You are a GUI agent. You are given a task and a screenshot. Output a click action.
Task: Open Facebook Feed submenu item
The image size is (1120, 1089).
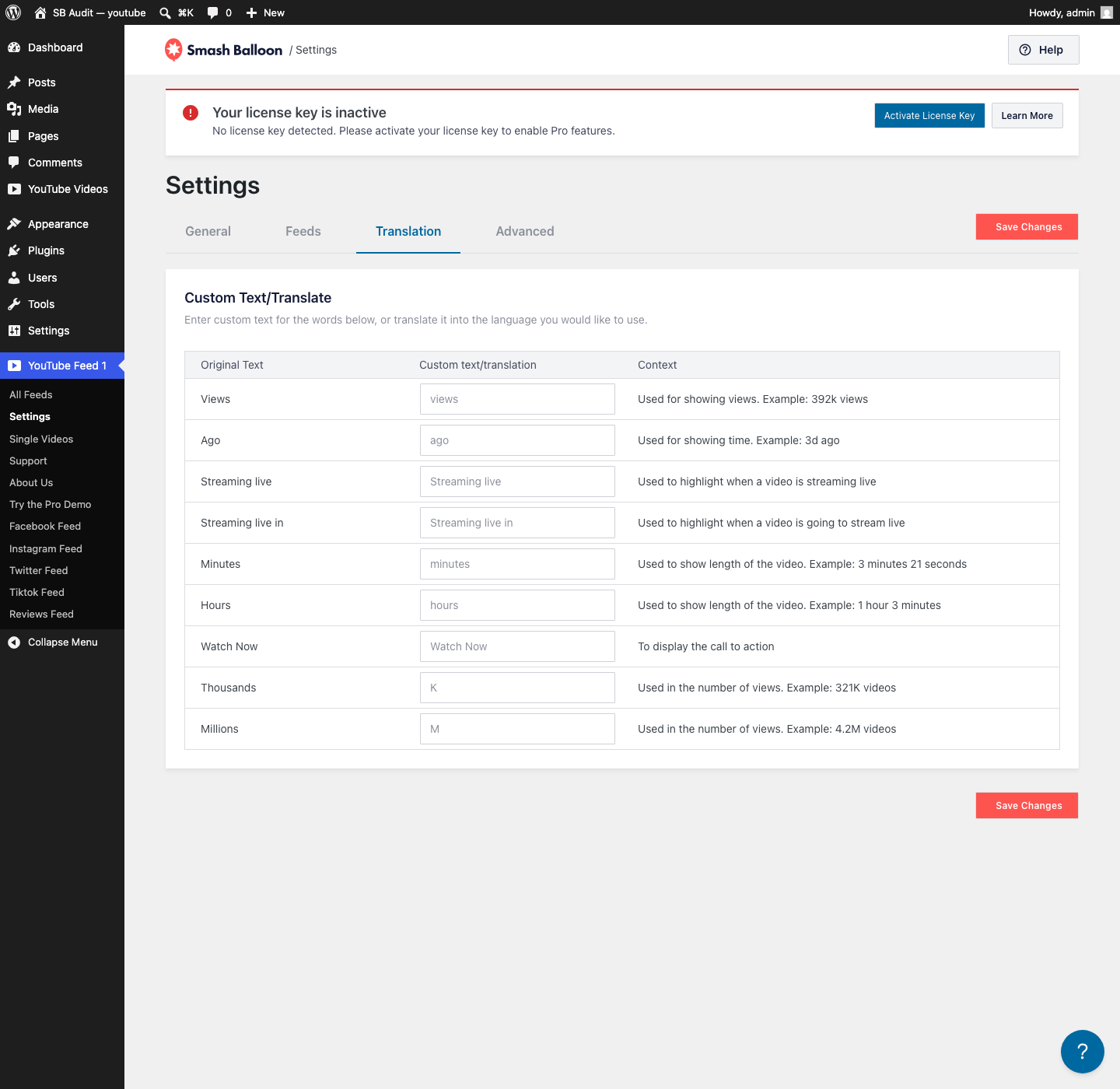point(45,527)
